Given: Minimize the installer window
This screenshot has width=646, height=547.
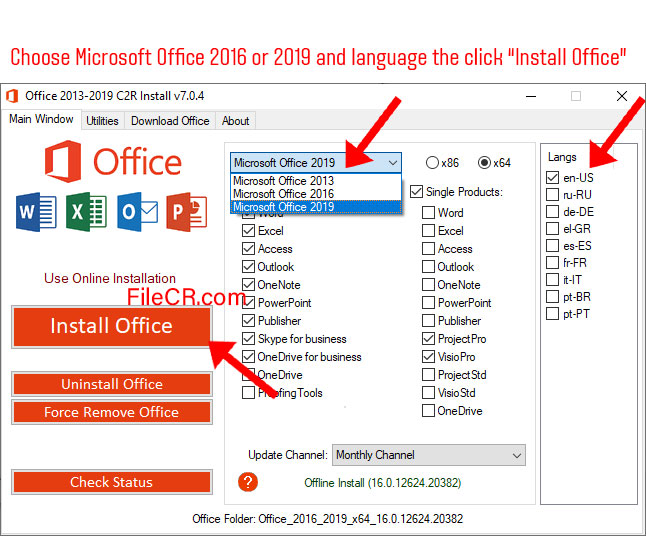Looking at the screenshot, I should tap(531, 96).
